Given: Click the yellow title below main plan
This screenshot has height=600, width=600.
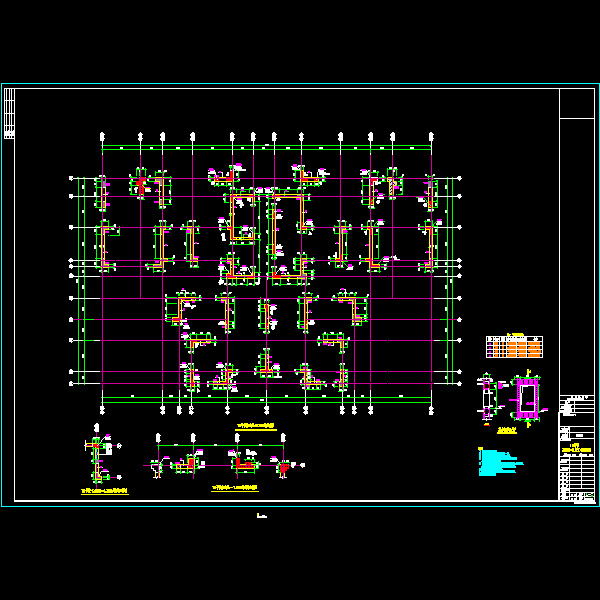Looking at the screenshot, I should pos(256,425).
